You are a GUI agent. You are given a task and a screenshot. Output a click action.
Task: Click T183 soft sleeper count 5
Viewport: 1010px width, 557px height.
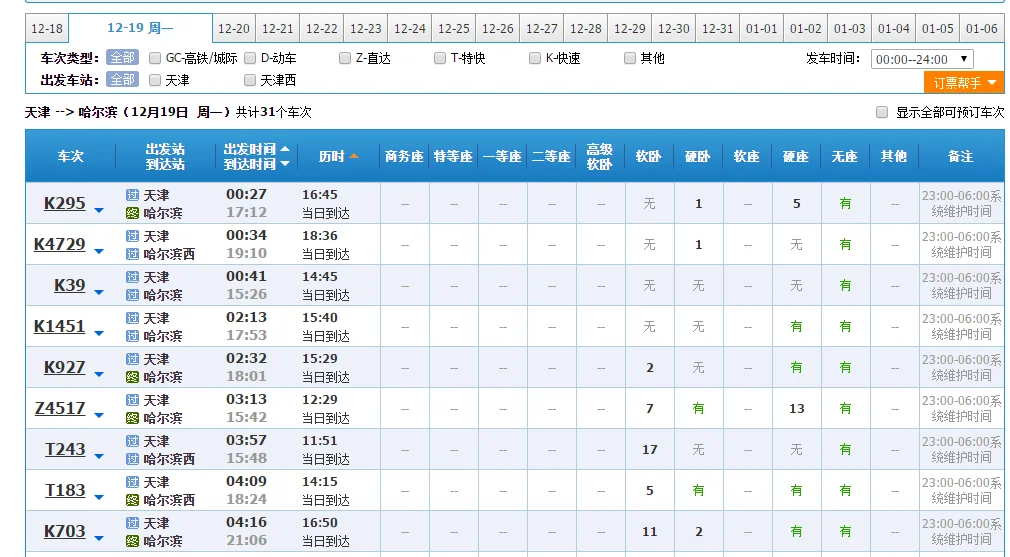pyautogui.click(x=649, y=490)
